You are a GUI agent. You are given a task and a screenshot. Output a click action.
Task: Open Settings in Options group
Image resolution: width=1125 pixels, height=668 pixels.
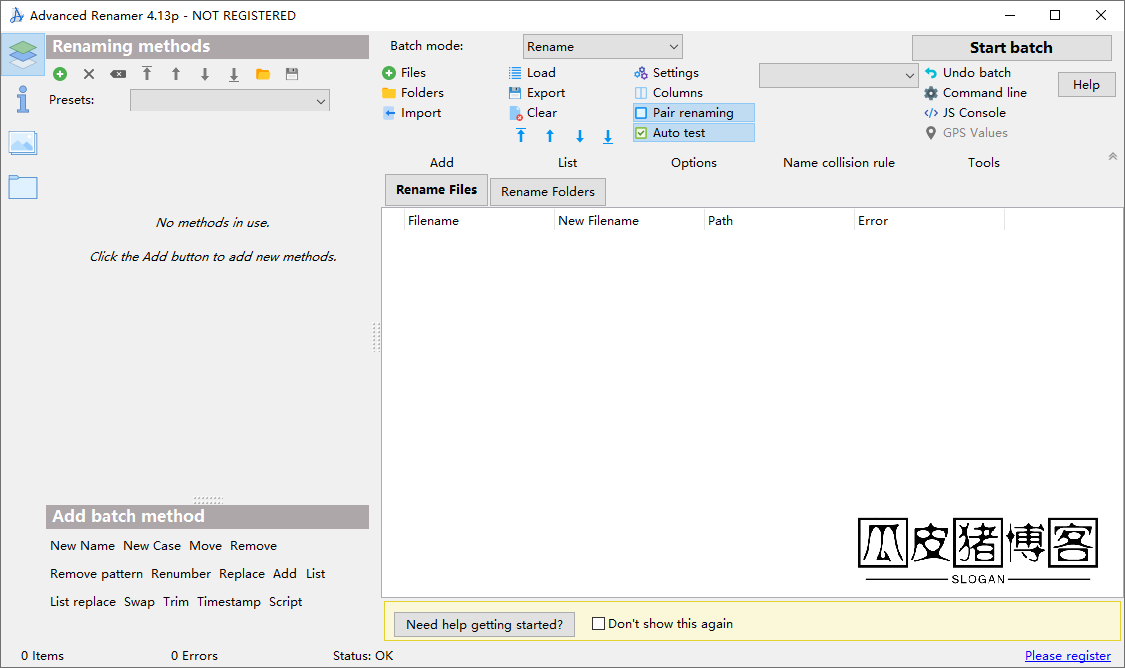(667, 72)
